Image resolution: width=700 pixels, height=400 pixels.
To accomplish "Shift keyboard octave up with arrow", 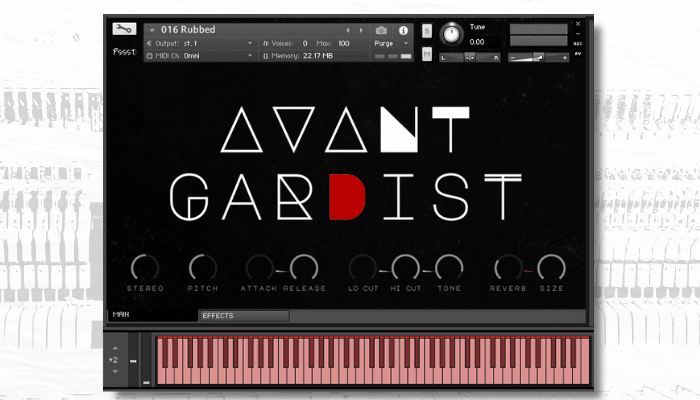I will coord(114,347).
